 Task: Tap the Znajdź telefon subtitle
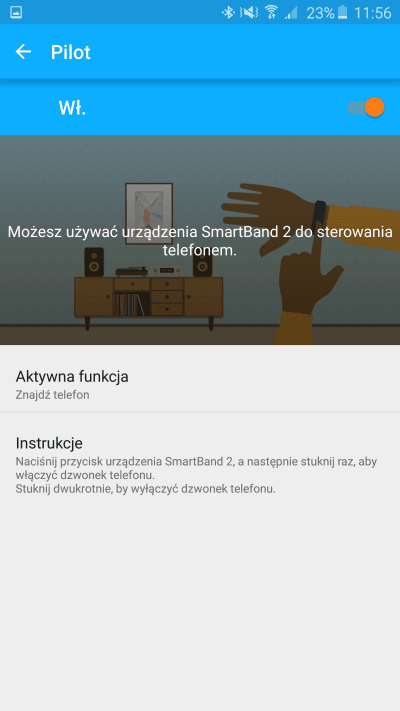tap(52, 395)
